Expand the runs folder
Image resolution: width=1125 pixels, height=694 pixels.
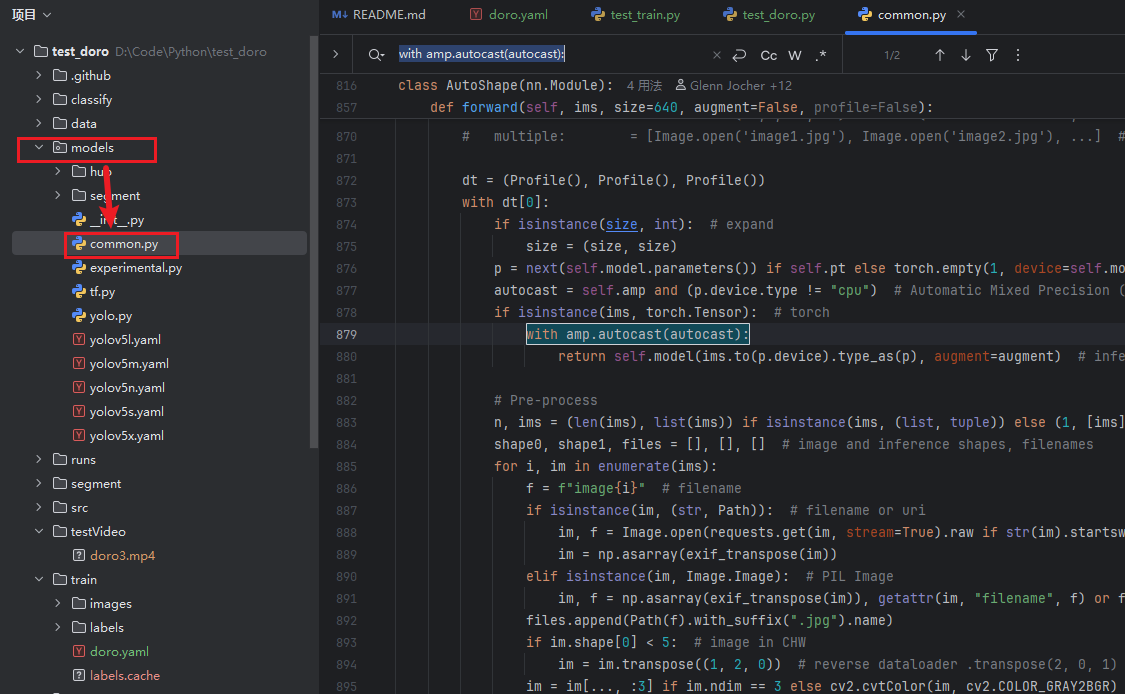point(39,460)
